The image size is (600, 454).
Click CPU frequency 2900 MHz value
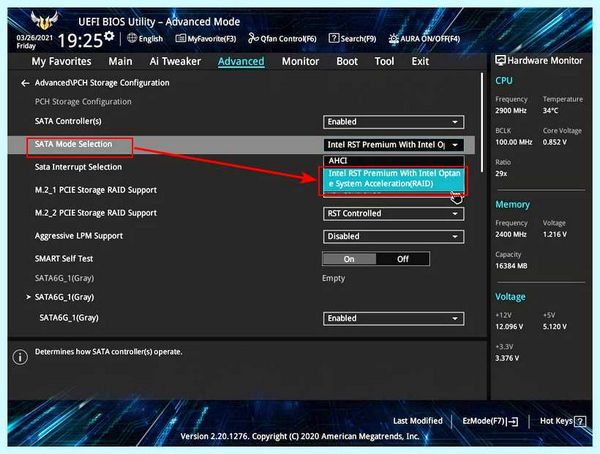pos(511,111)
